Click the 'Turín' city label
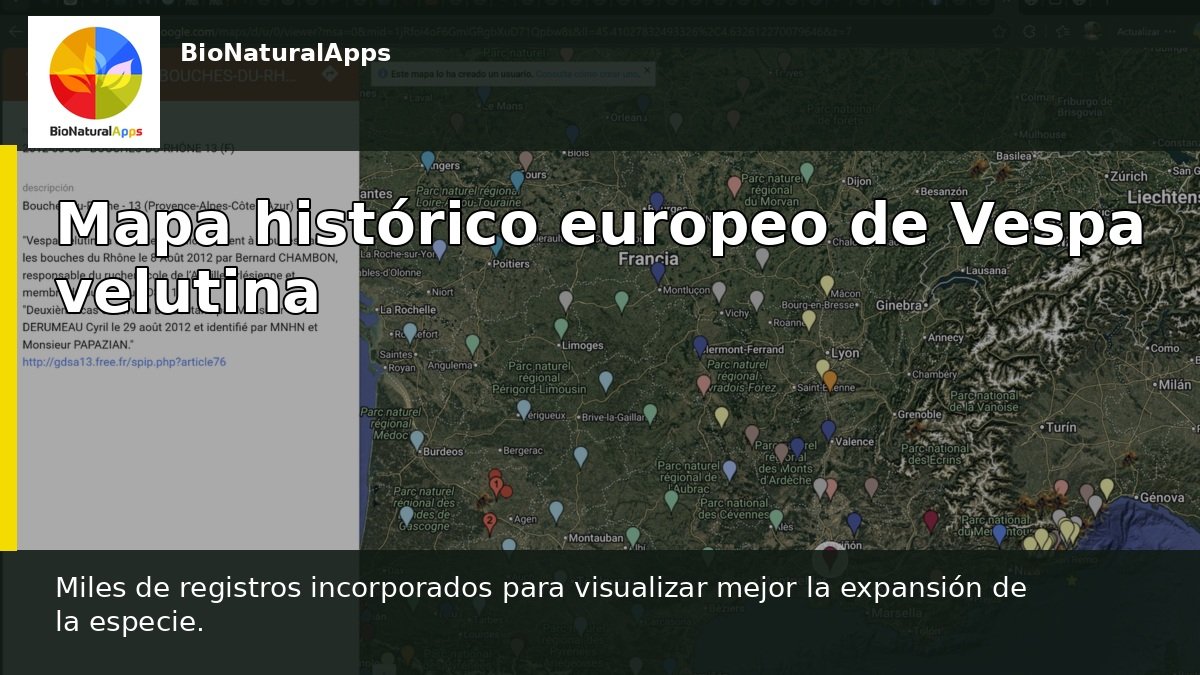Image resolution: width=1200 pixels, height=675 pixels. (x=1061, y=427)
